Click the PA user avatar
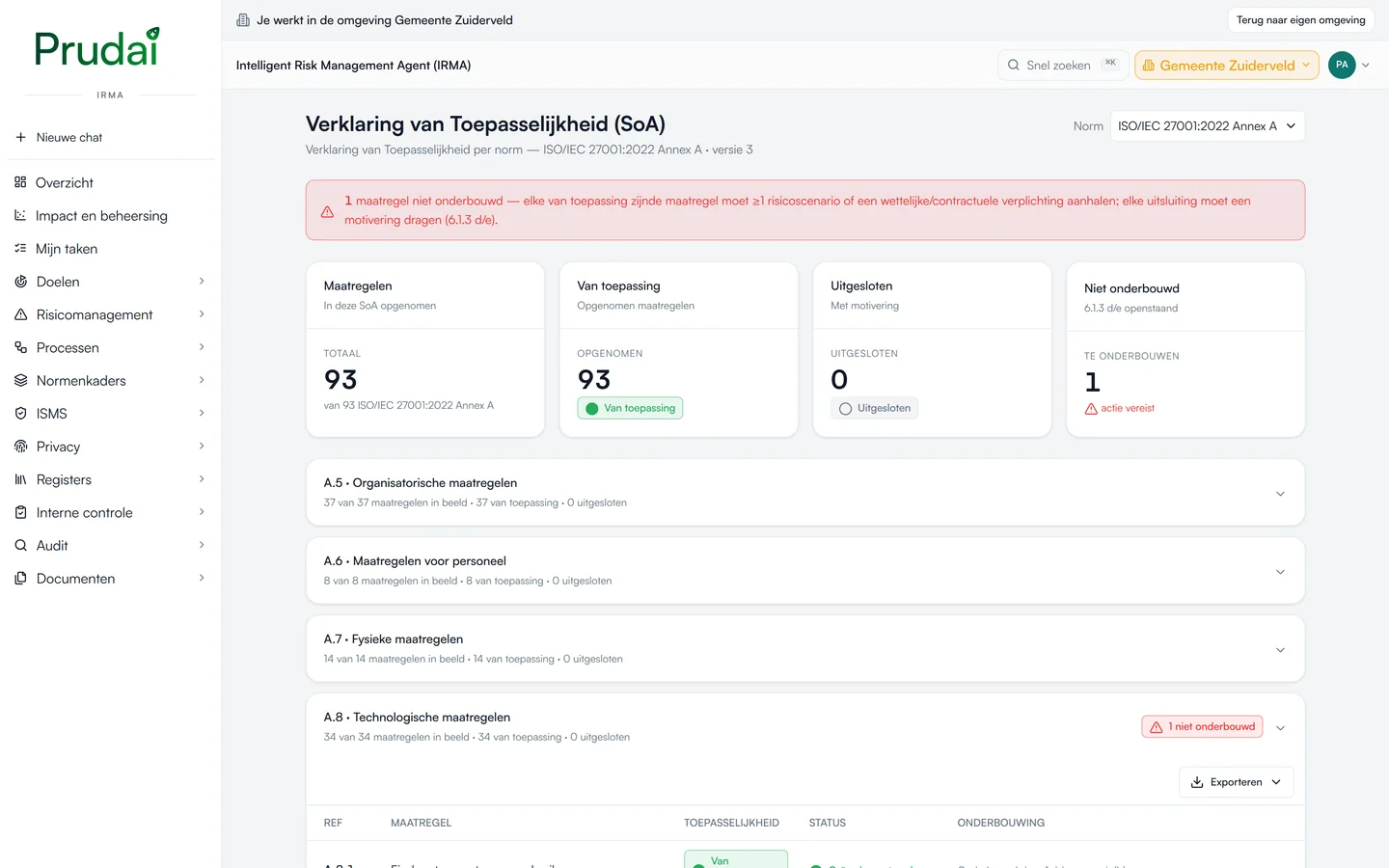This screenshot has height=868, width=1389. [1342, 65]
